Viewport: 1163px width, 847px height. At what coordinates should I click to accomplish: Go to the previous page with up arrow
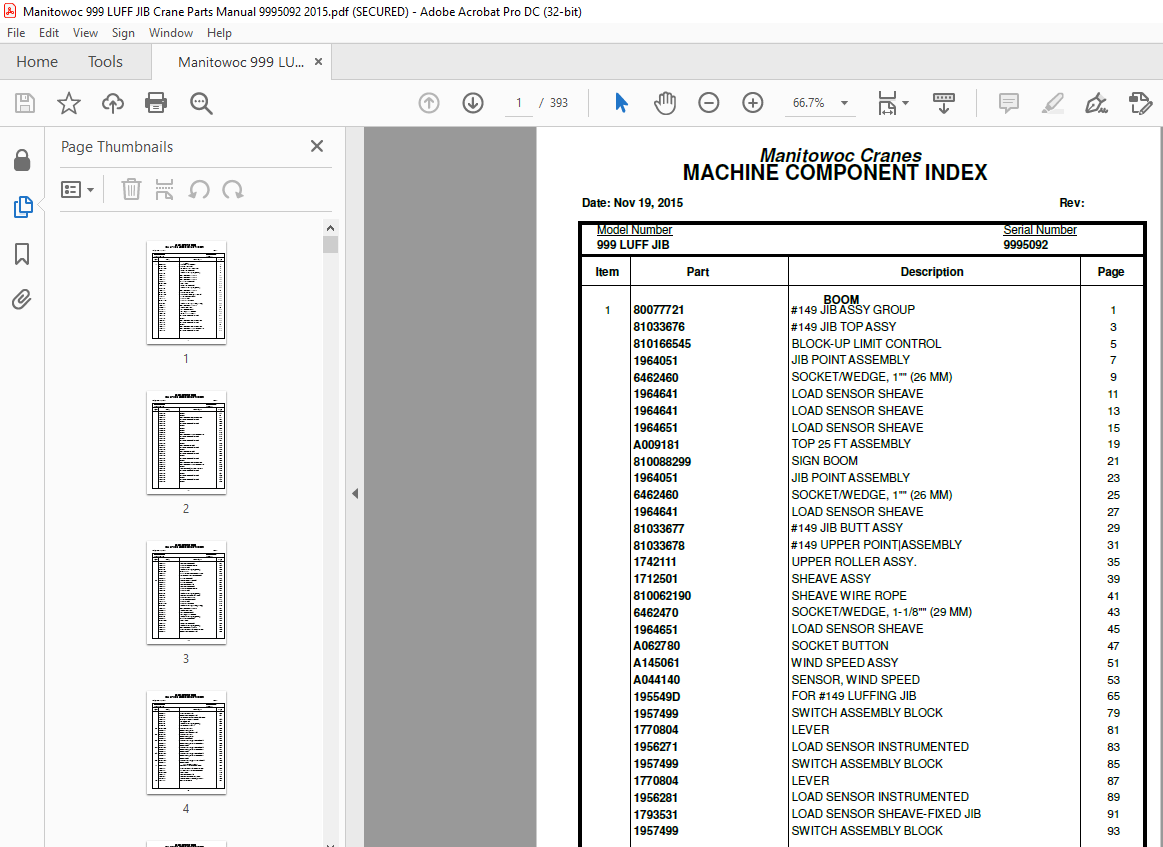click(x=429, y=103)
